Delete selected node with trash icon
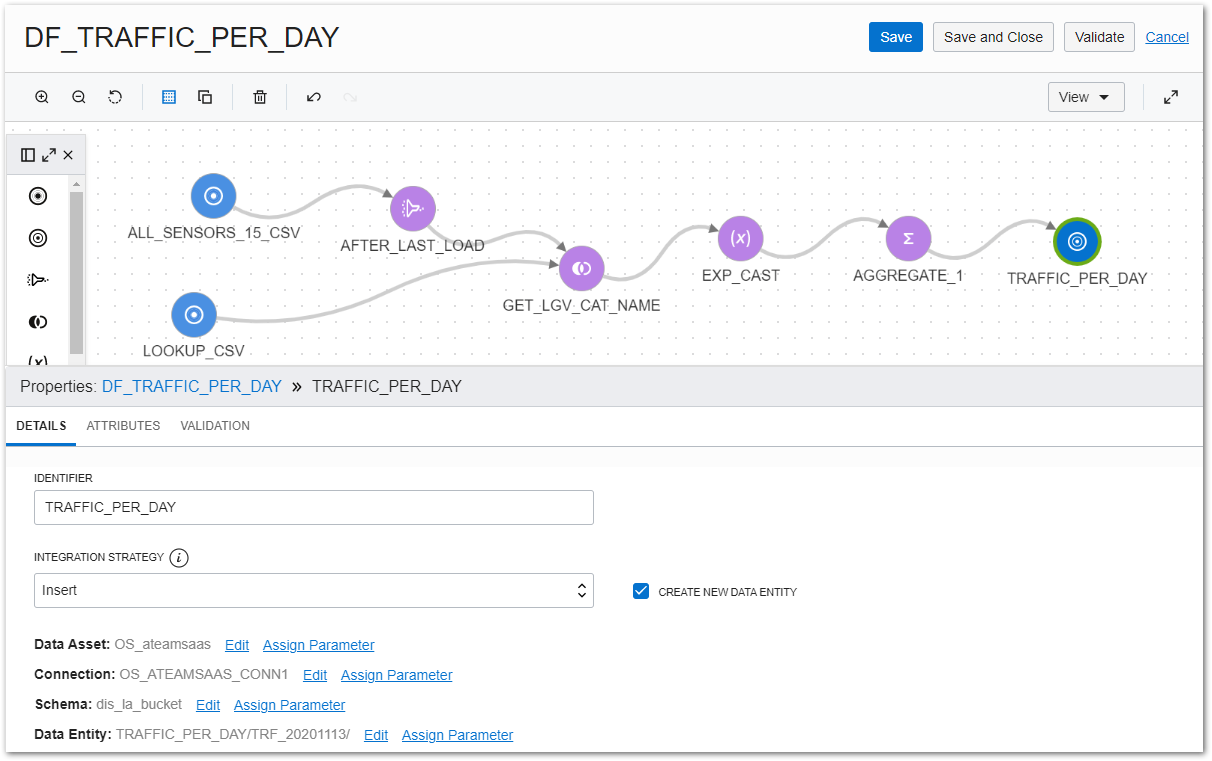 tap(259, 96)
